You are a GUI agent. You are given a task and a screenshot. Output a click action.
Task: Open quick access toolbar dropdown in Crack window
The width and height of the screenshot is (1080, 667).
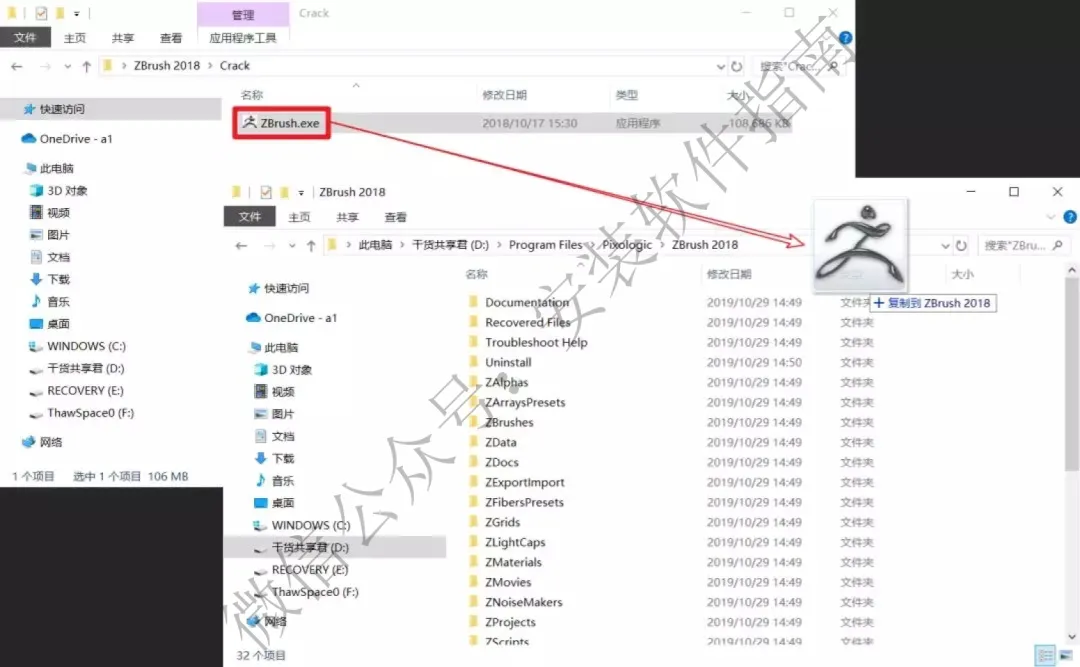(76, 14)
